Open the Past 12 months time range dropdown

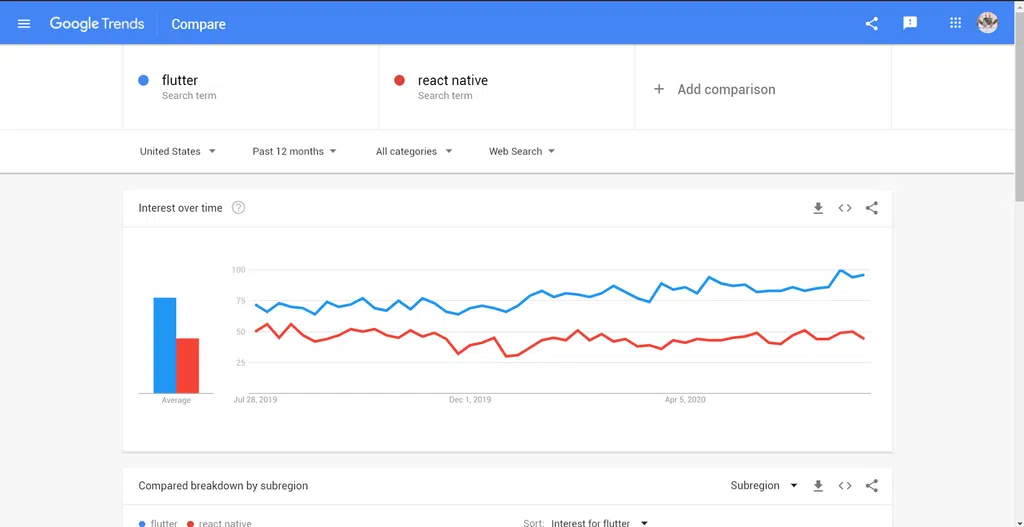(x=295, y=151)
